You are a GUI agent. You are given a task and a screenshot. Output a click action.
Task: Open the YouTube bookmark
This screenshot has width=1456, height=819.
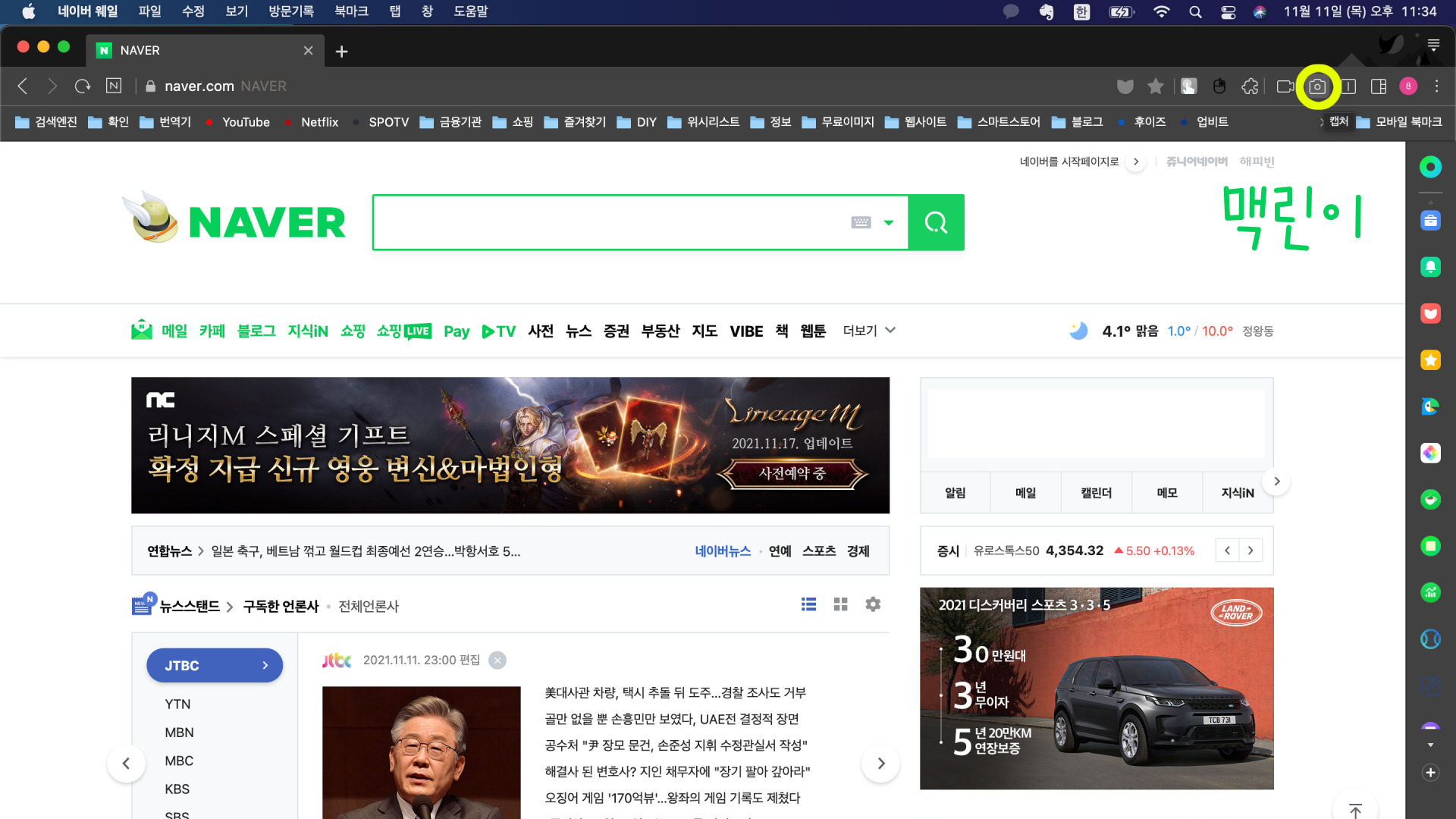click(237, 122)
